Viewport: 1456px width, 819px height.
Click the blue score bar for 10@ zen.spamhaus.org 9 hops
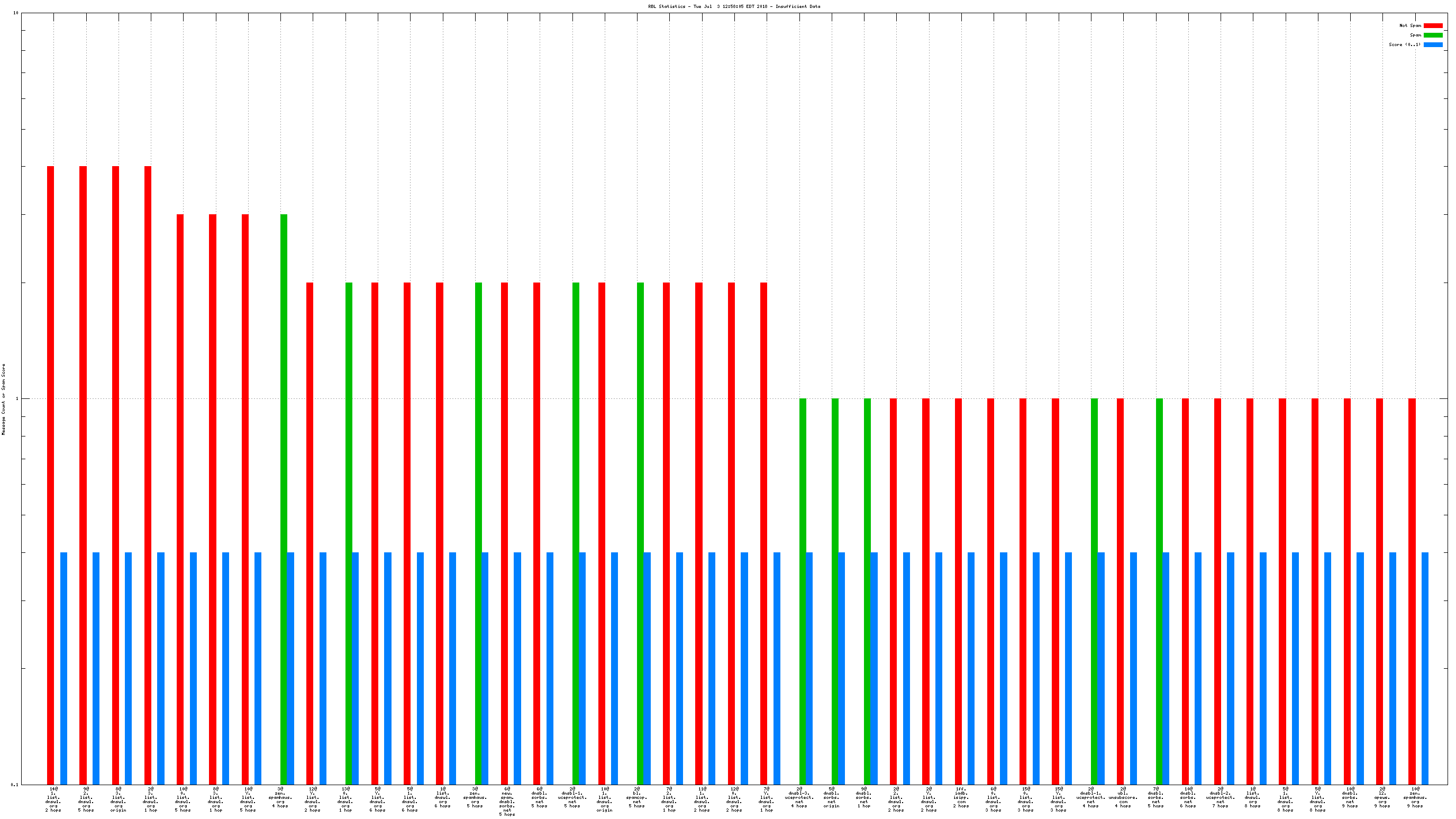tap(1425, 668)
